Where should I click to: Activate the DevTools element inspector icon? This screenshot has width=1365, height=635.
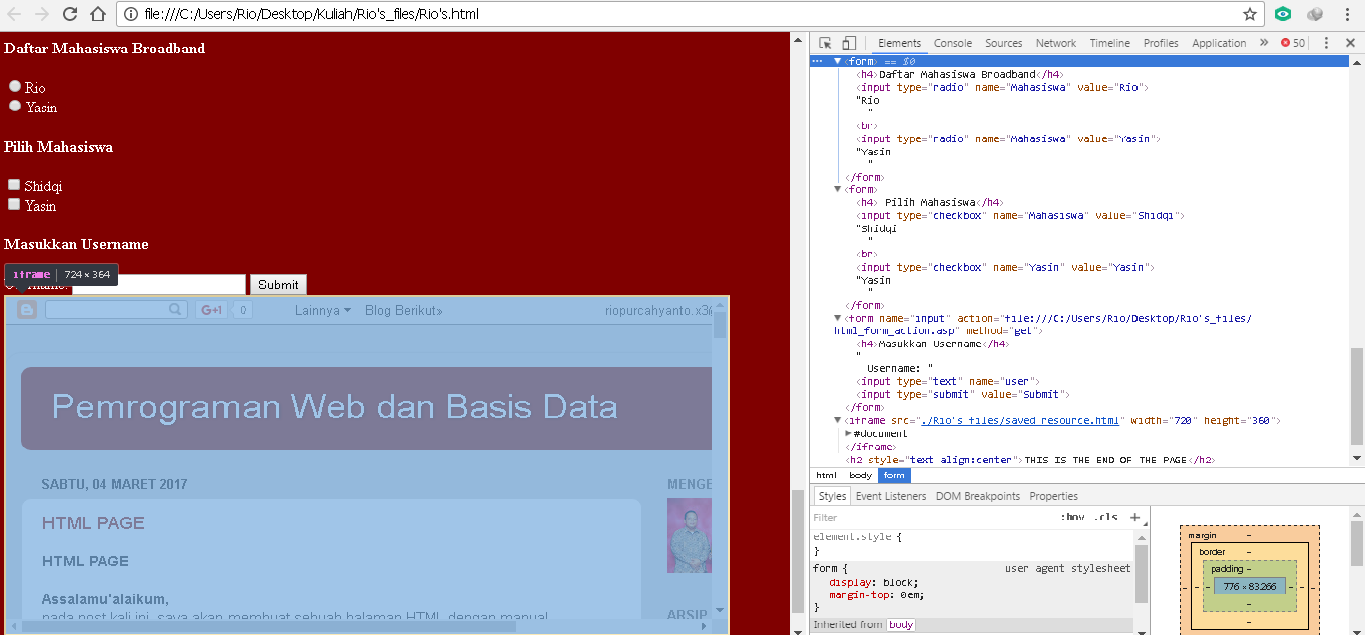[x=825, y=43]
